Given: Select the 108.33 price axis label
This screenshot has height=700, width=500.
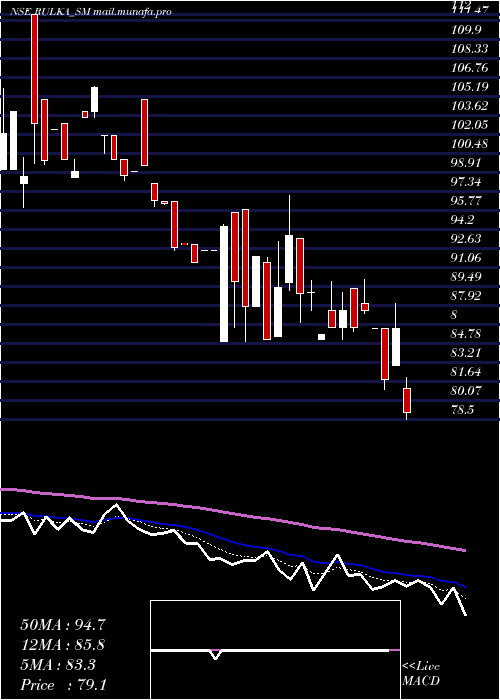Looking at the screenshot, I should (470, 49).
